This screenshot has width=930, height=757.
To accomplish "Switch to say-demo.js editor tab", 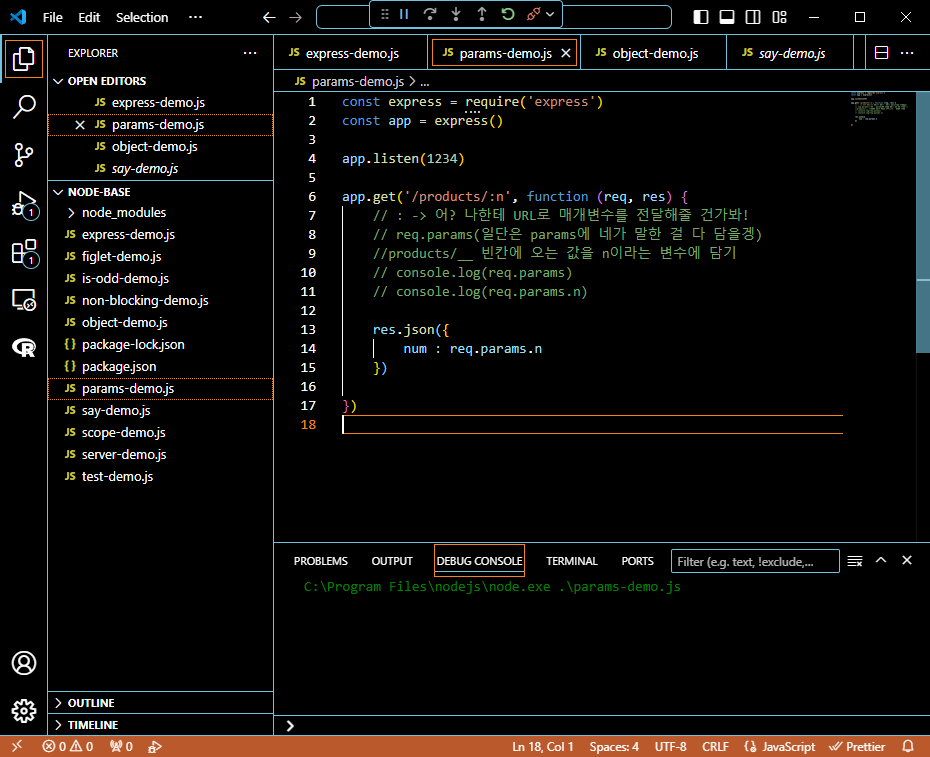I will click(x=789, y=53).
